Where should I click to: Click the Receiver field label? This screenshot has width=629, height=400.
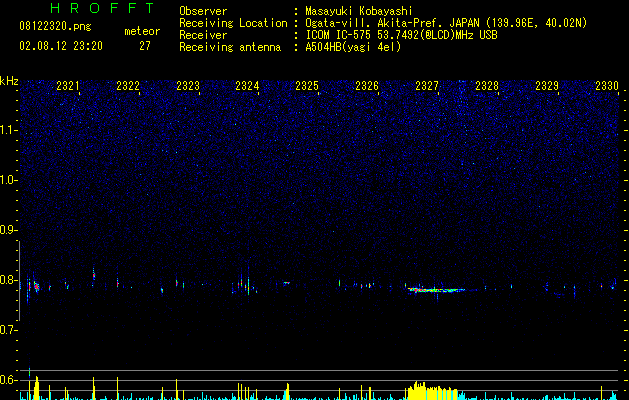point(203,35)
